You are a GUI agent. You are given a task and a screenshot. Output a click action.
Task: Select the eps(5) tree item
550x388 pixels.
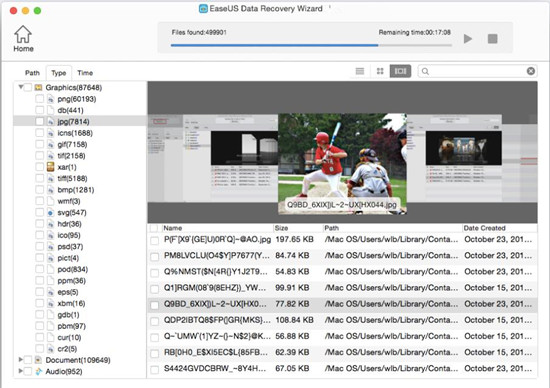pyautogui.click(x=68, y=292)
